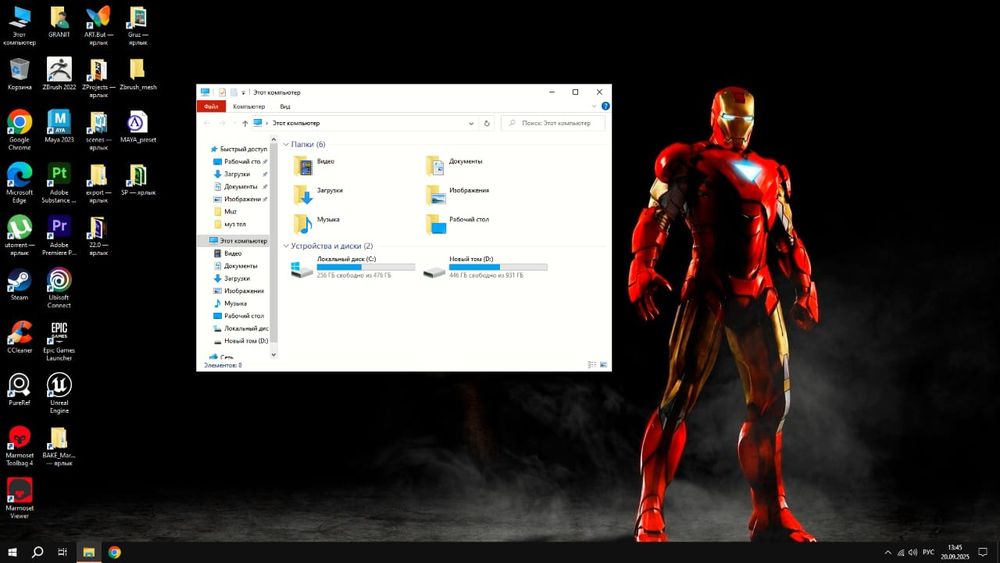The image size is (1000, 563).
Task: Open the address bar history dropdown
Action: [x=471, y=123]
